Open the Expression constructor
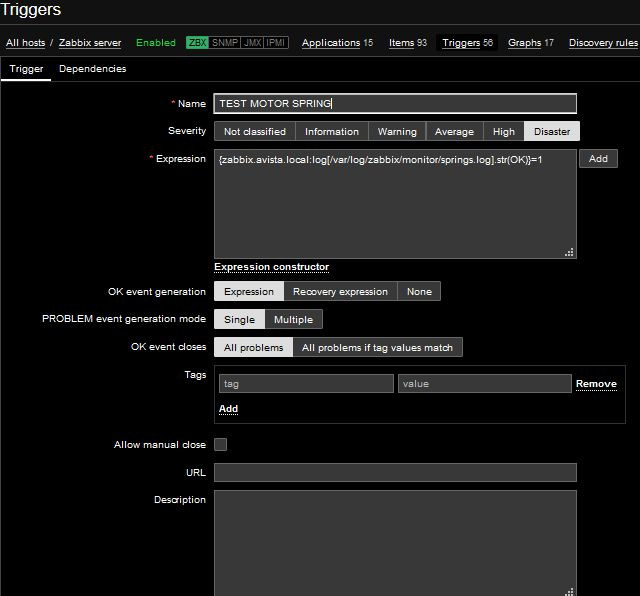This screenshot has height=596, width=640. (271, 267)
